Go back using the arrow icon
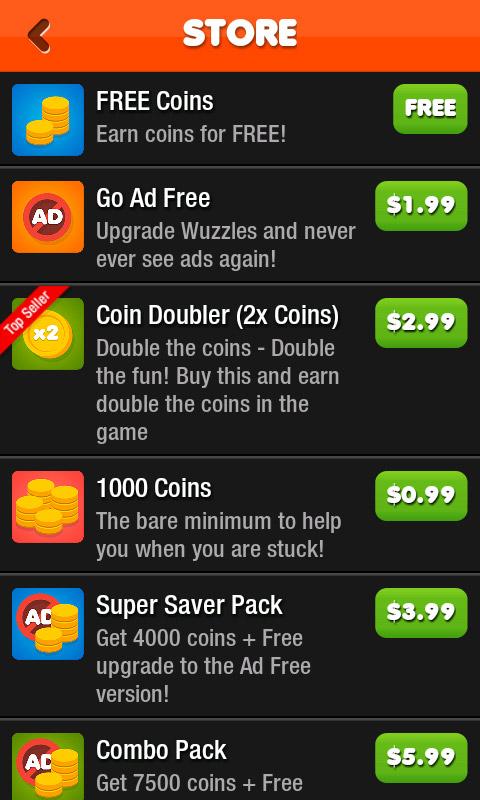 pos(39,35)
